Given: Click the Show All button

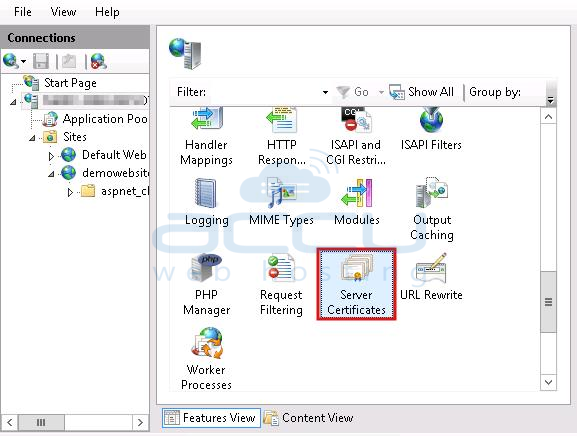Looking at the screenshot, I should click(x=421, y=92).
